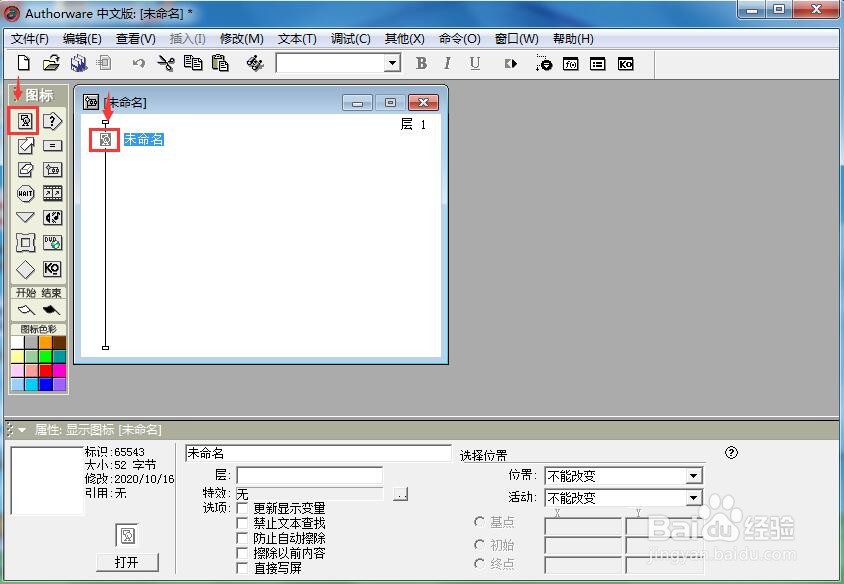
Task: Choose the orange icon color swatch
Action: click(x=45, y=342)
